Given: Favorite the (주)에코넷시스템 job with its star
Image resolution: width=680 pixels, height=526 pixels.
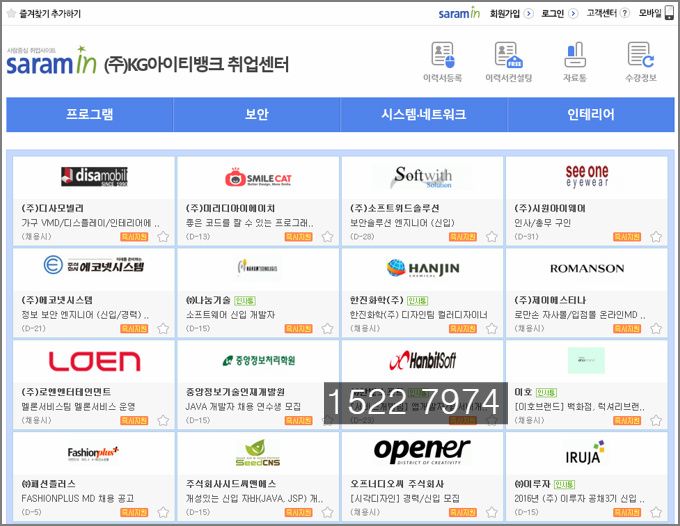Looking at the screenshot, I should click(163, 329).
